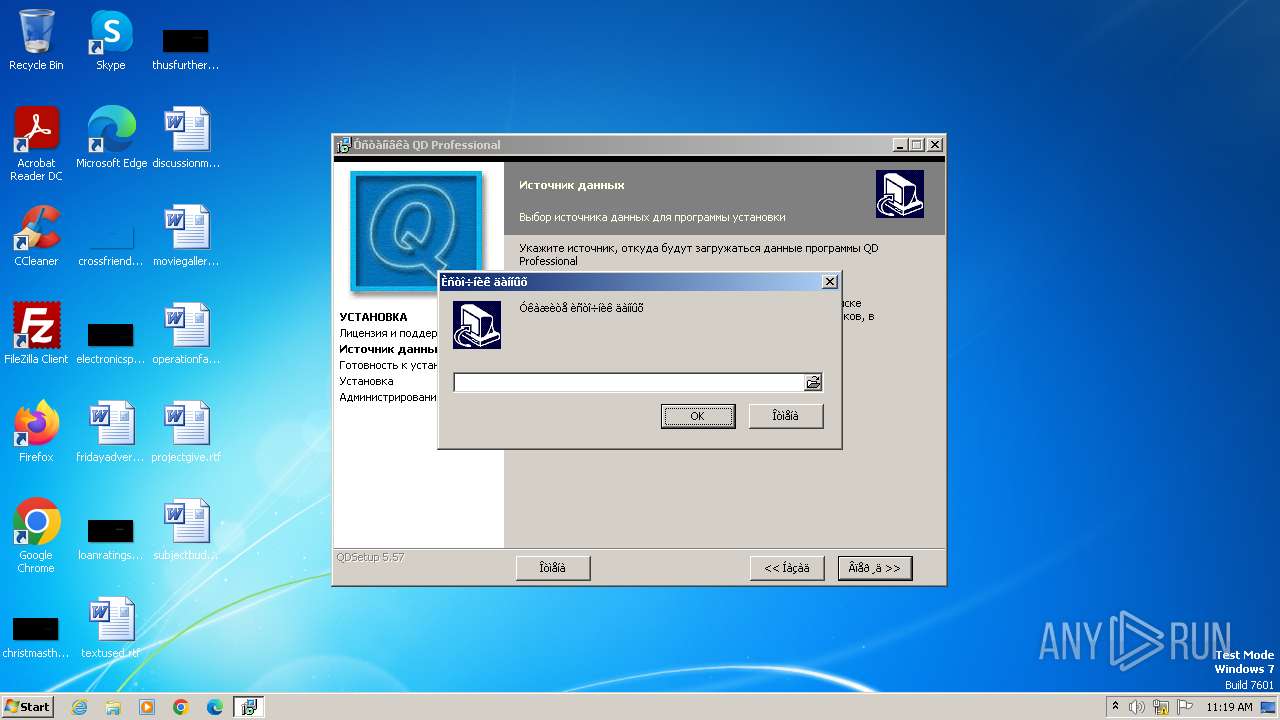Click the QDSetup 5.57 version label

pos(370,557)
